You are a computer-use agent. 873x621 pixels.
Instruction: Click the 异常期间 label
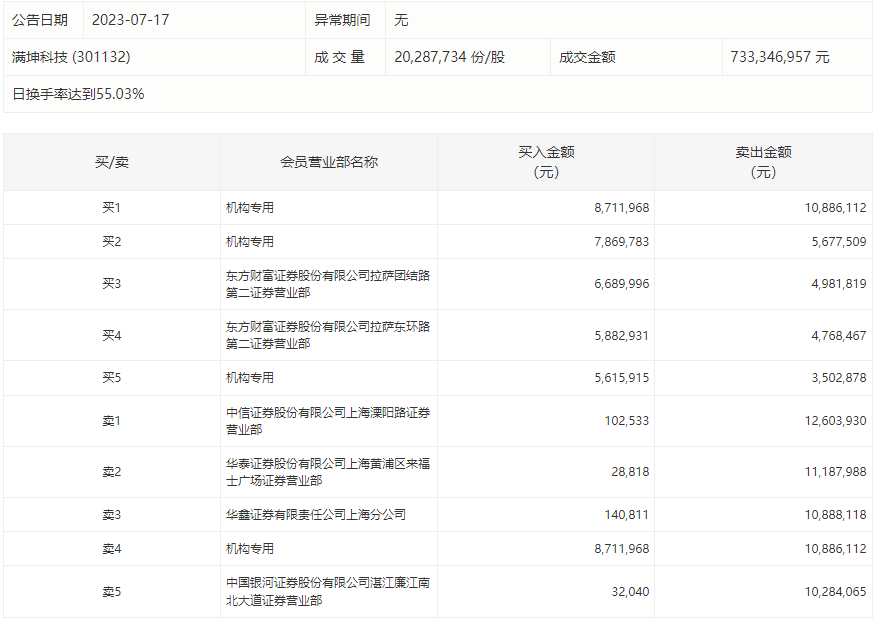tap(342, 20)
